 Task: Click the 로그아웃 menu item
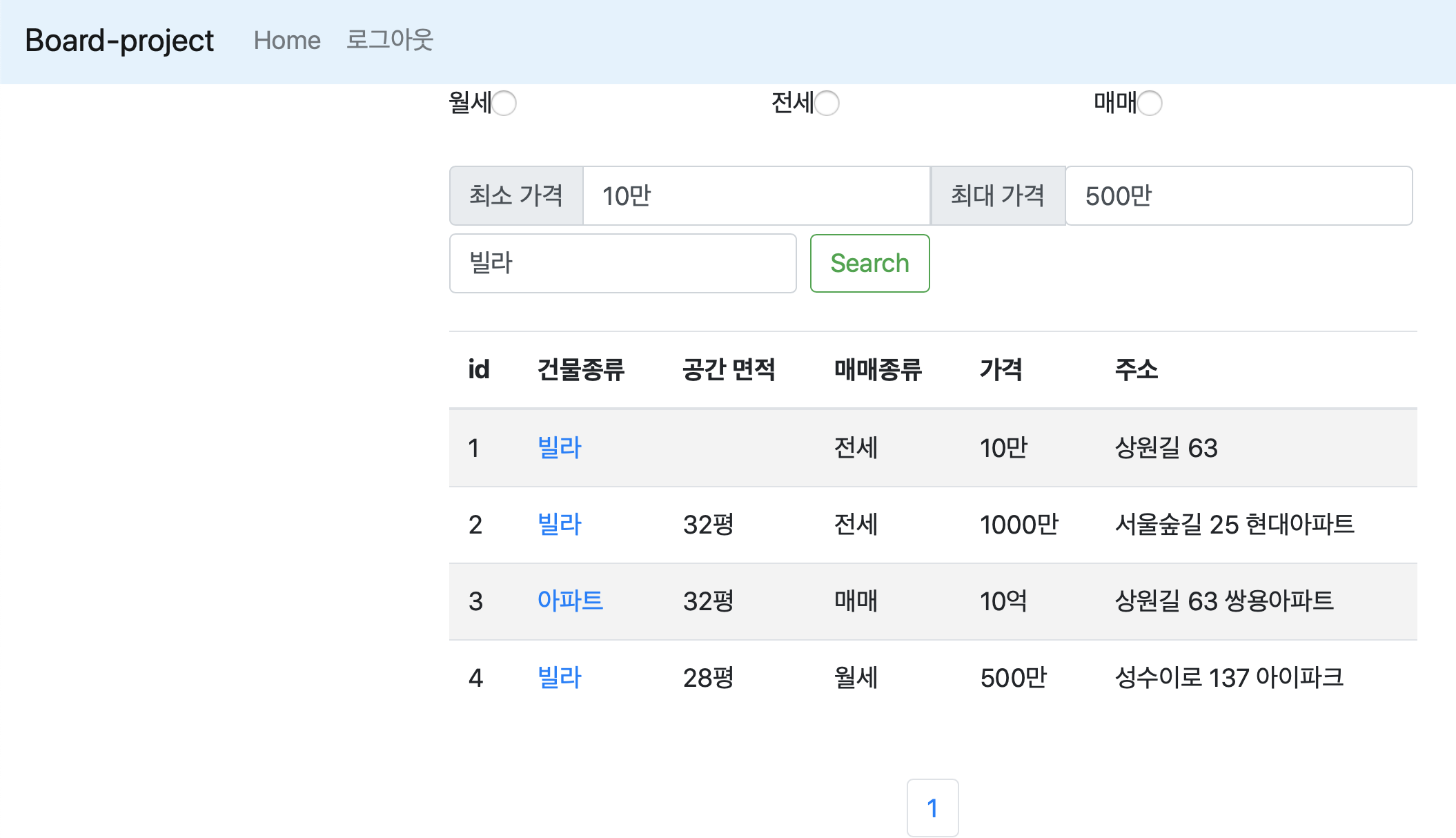click(x=389, y=40)
